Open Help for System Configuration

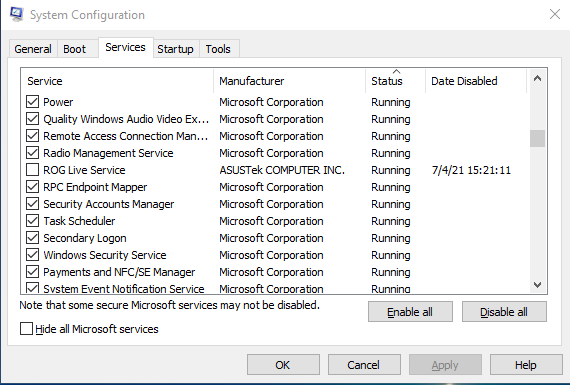(x=526, y=365)
